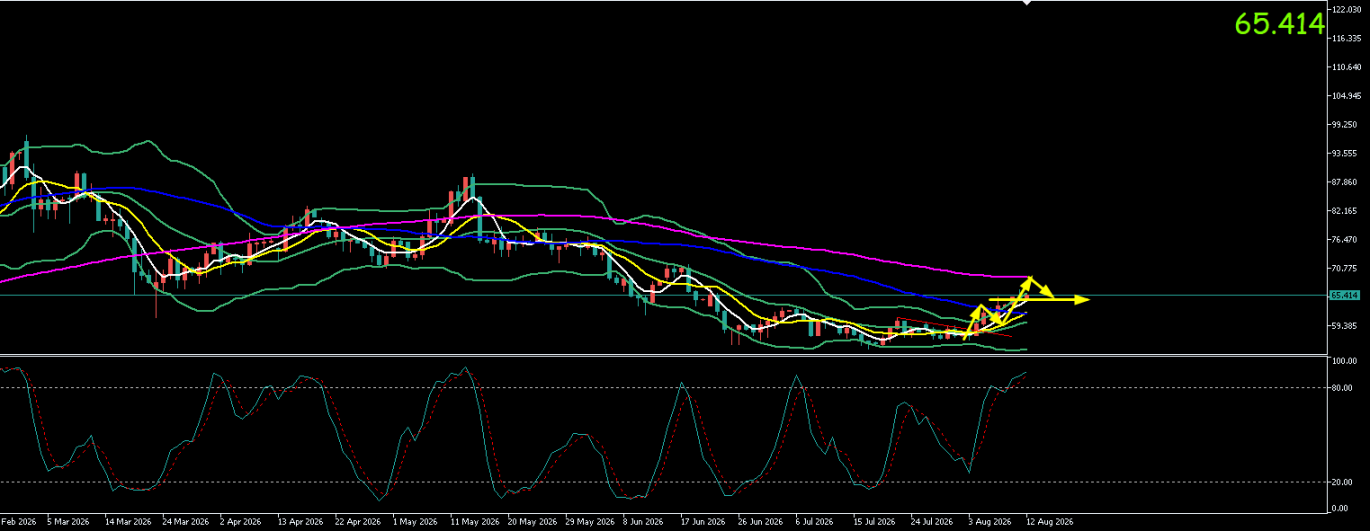1370x531 pixels.
Task: Click the 99.250 price scale label
Action: [x=1346, y=125]
